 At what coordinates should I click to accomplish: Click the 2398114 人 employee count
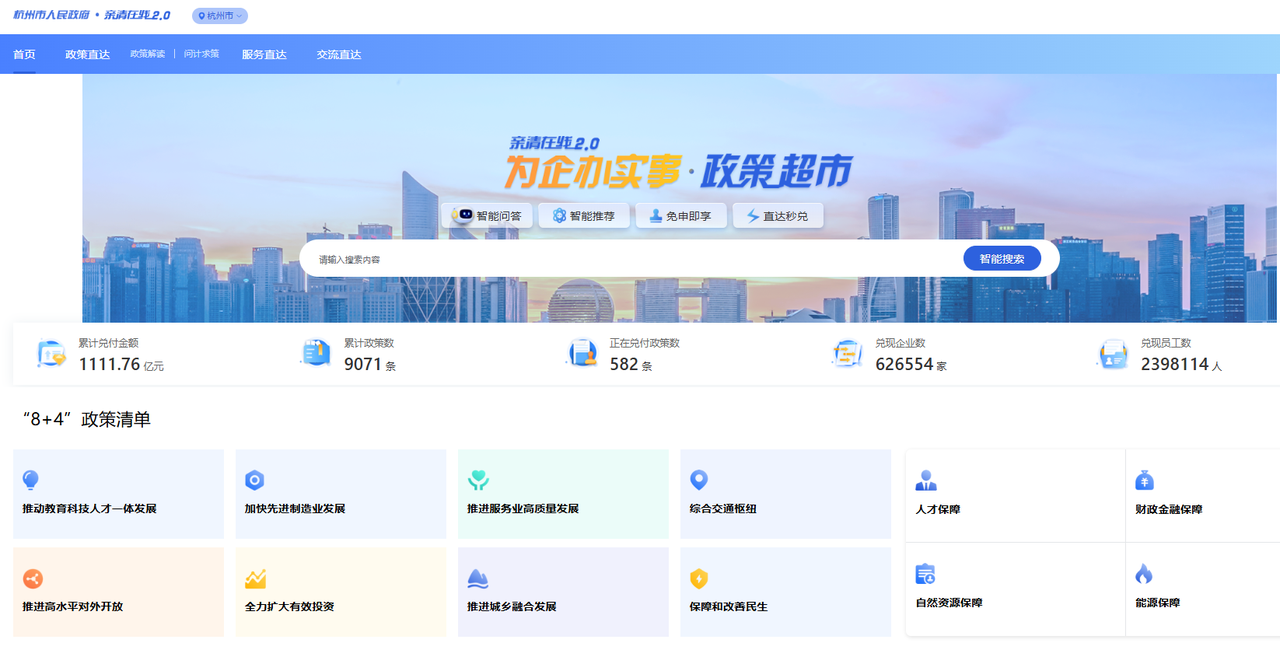click(x=1181, y=365)
